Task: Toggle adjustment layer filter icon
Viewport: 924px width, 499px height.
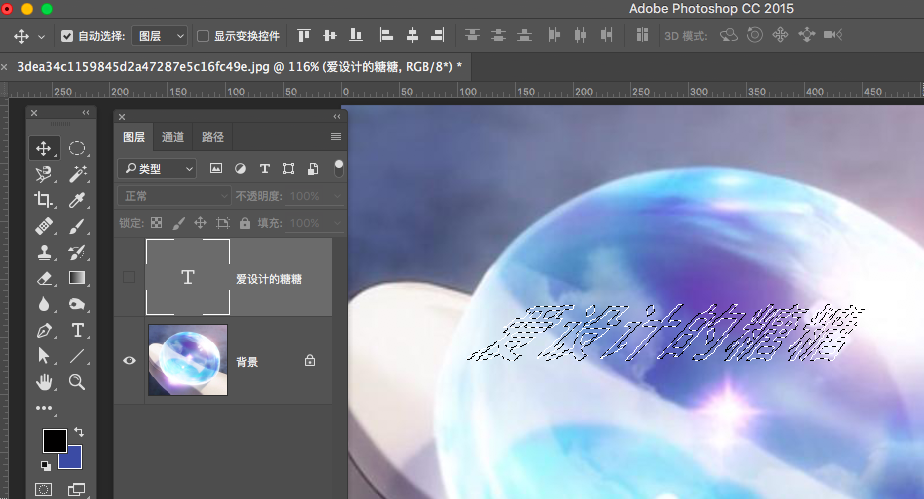Action: (x=240, y=168)
